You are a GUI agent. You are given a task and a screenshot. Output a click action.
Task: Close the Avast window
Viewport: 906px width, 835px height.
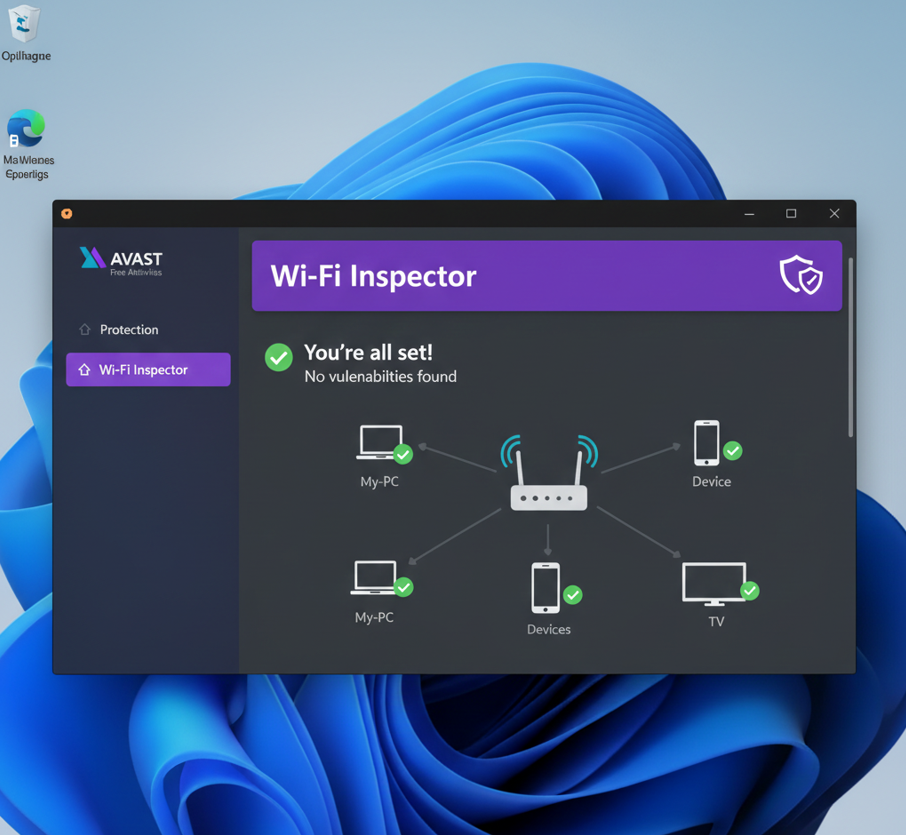(834, 213)
